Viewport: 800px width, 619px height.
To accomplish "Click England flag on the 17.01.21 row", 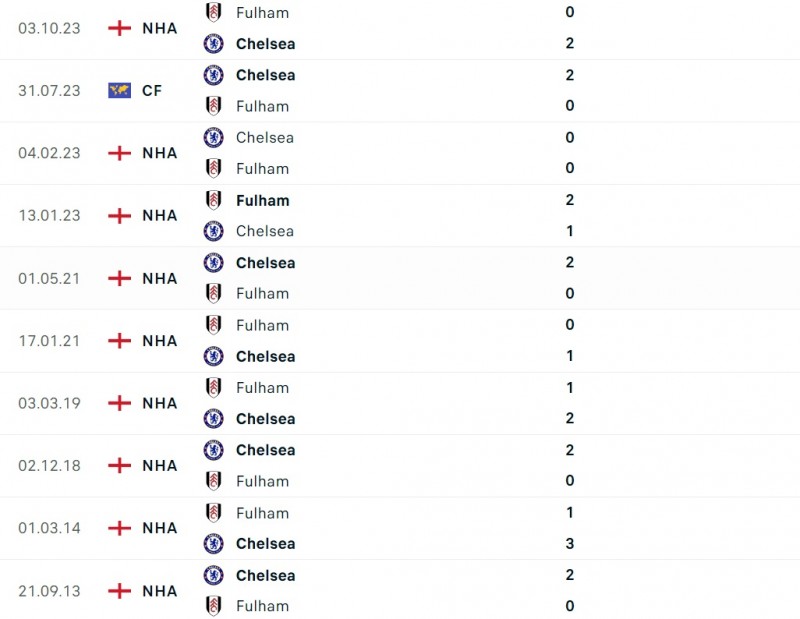I will (x=120, y=341).
